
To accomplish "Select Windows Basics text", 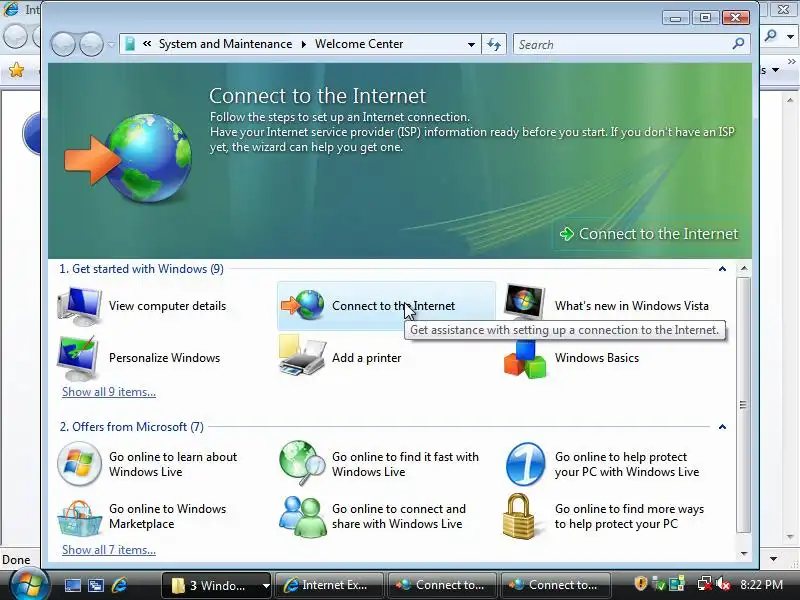I will (597, 358).
